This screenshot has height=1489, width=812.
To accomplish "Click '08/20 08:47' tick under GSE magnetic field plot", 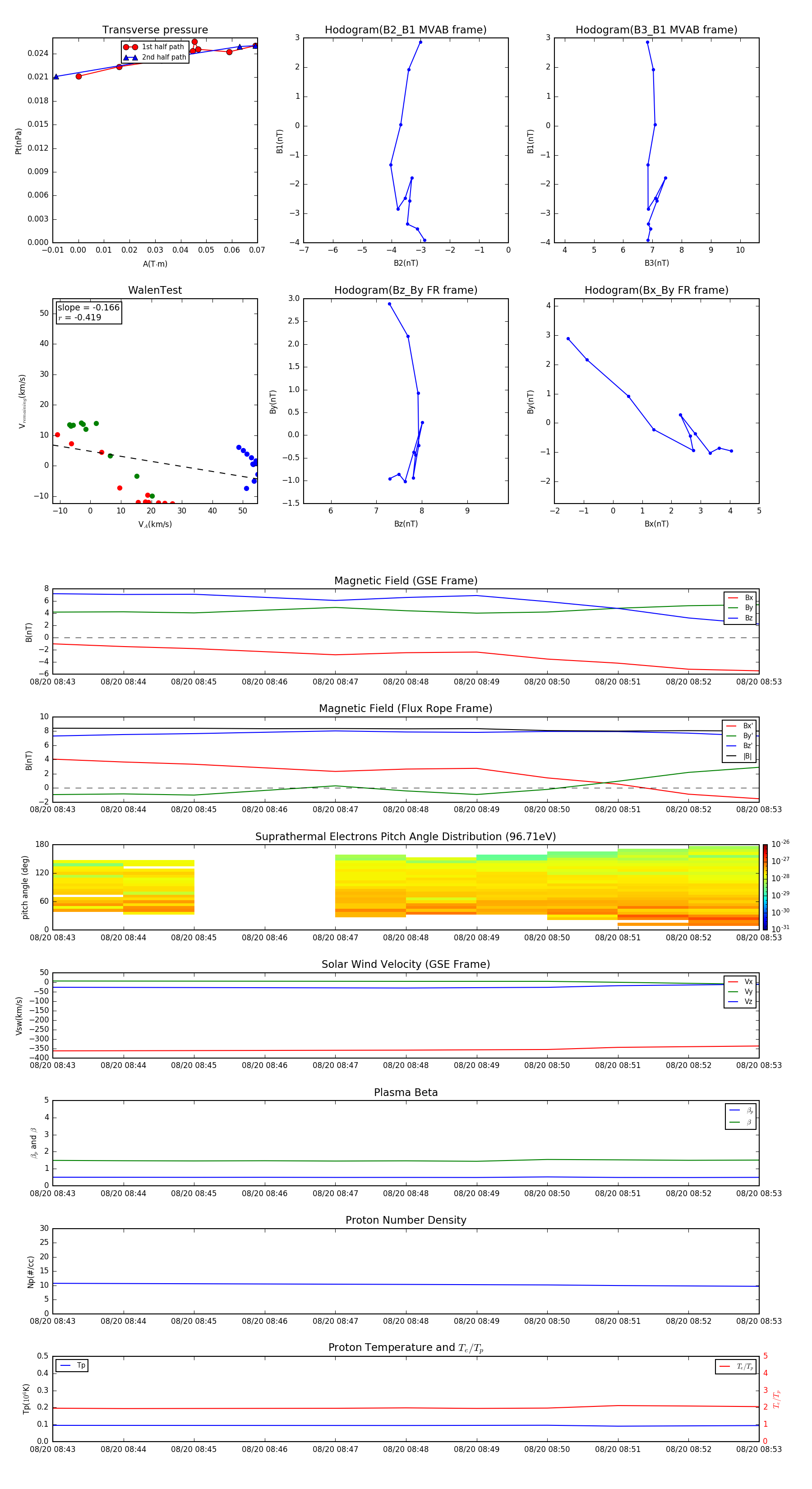I will click(x=335, y=682).
